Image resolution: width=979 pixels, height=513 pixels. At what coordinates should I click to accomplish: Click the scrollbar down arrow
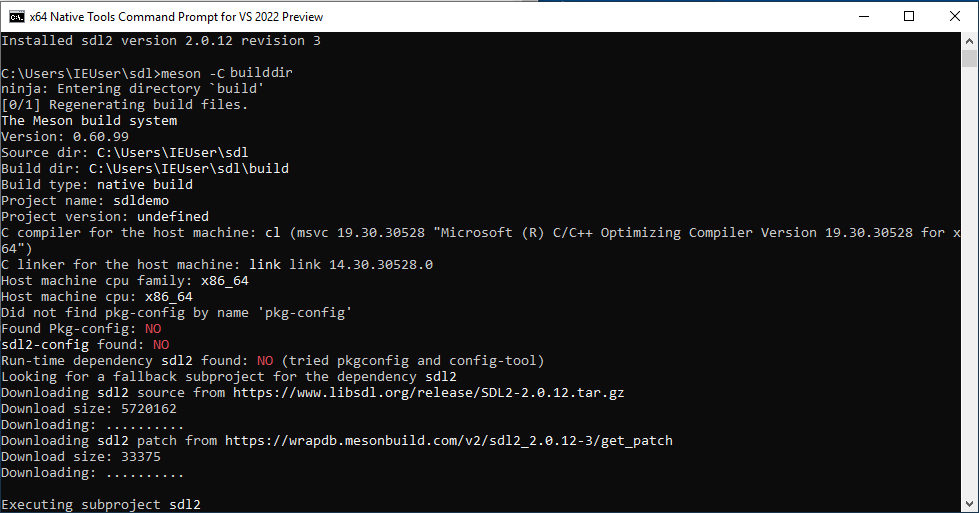click(x=969, y=504)
